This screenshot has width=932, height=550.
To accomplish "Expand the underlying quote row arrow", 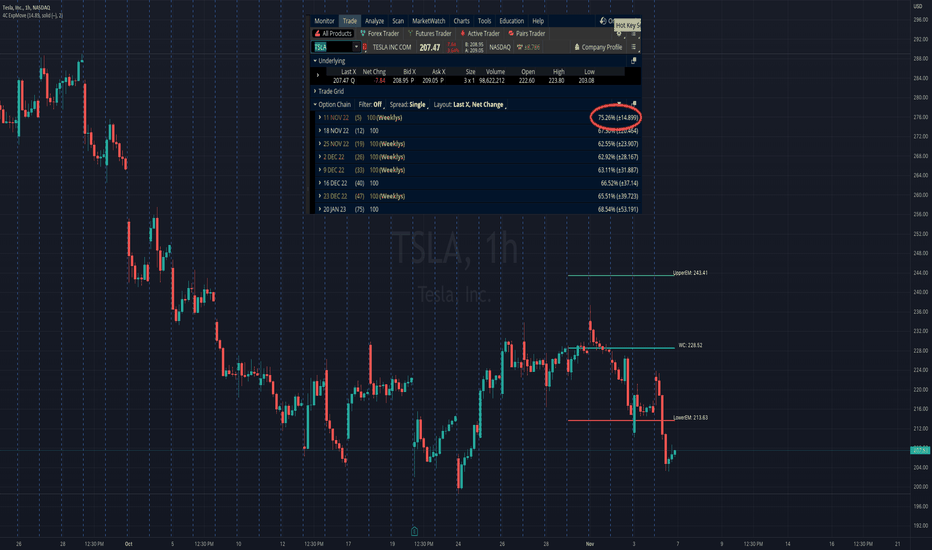I will 318,75.
